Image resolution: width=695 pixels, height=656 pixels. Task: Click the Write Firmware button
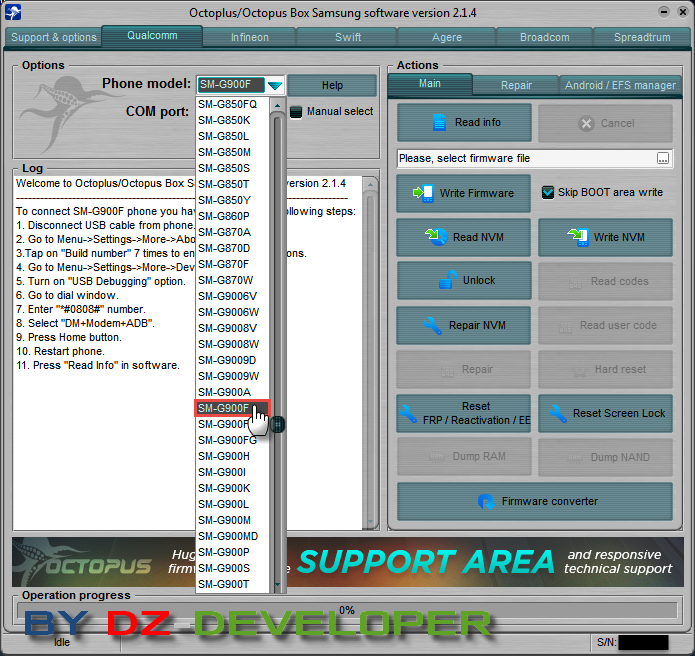[463, 193]
